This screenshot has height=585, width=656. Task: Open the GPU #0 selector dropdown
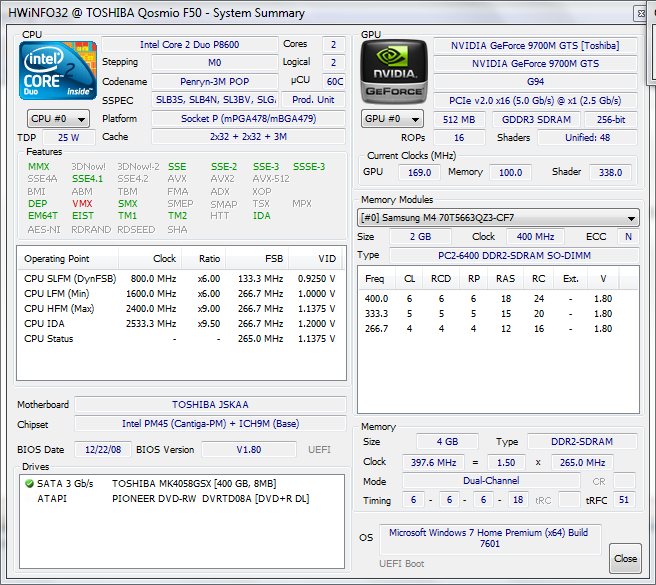[x=392, y=119]
